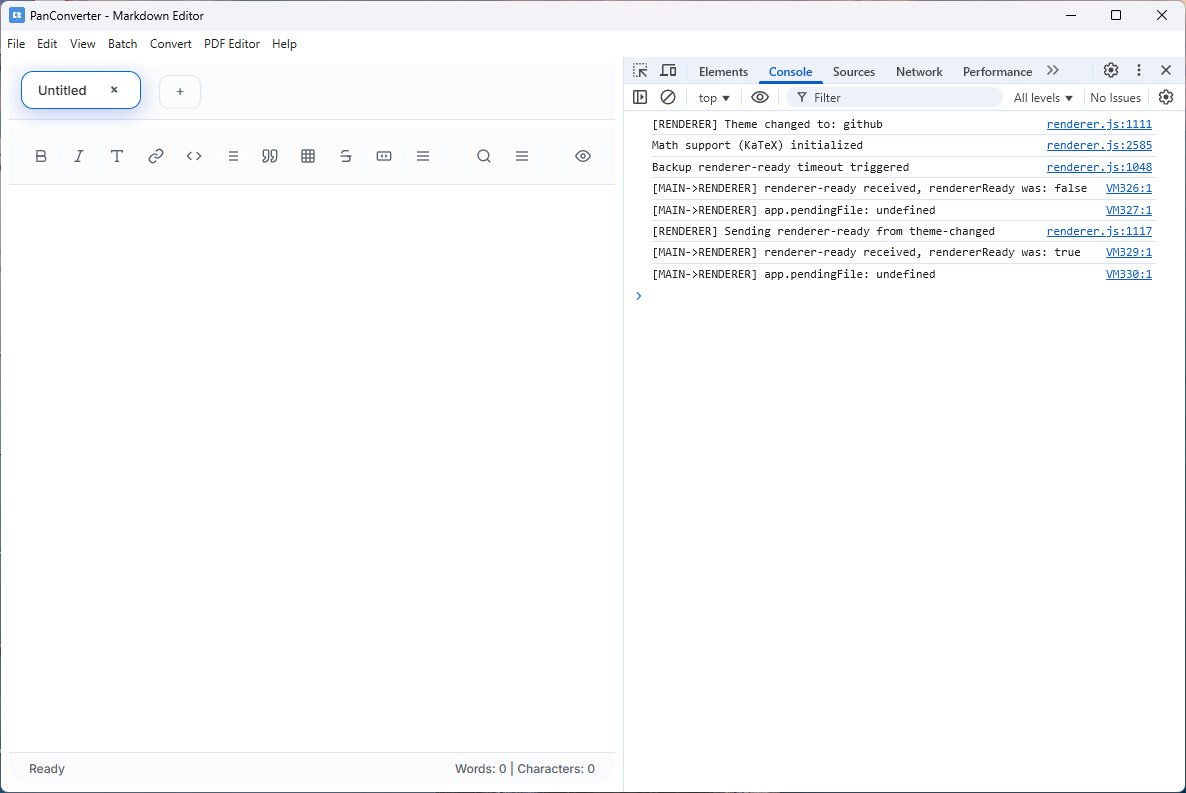Insert inline code with the angle-brackets icon

pos(194,156)
